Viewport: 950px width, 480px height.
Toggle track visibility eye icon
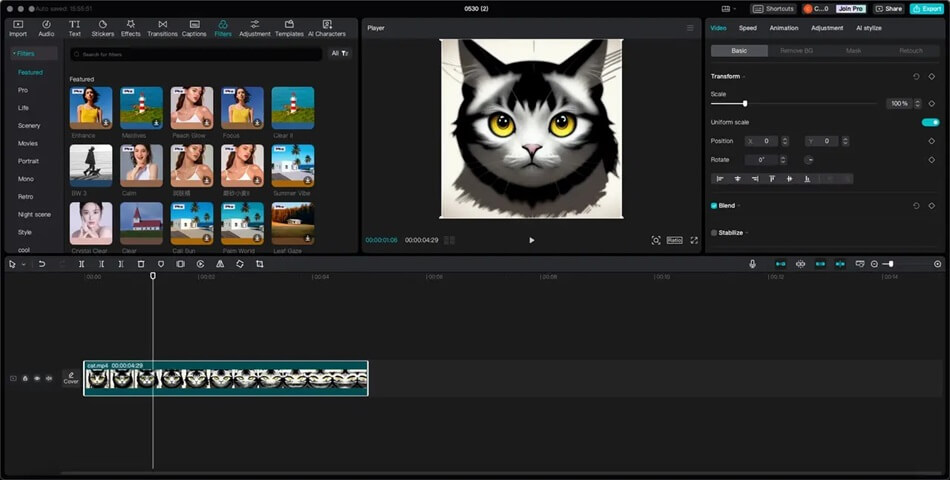click(37, 379)
